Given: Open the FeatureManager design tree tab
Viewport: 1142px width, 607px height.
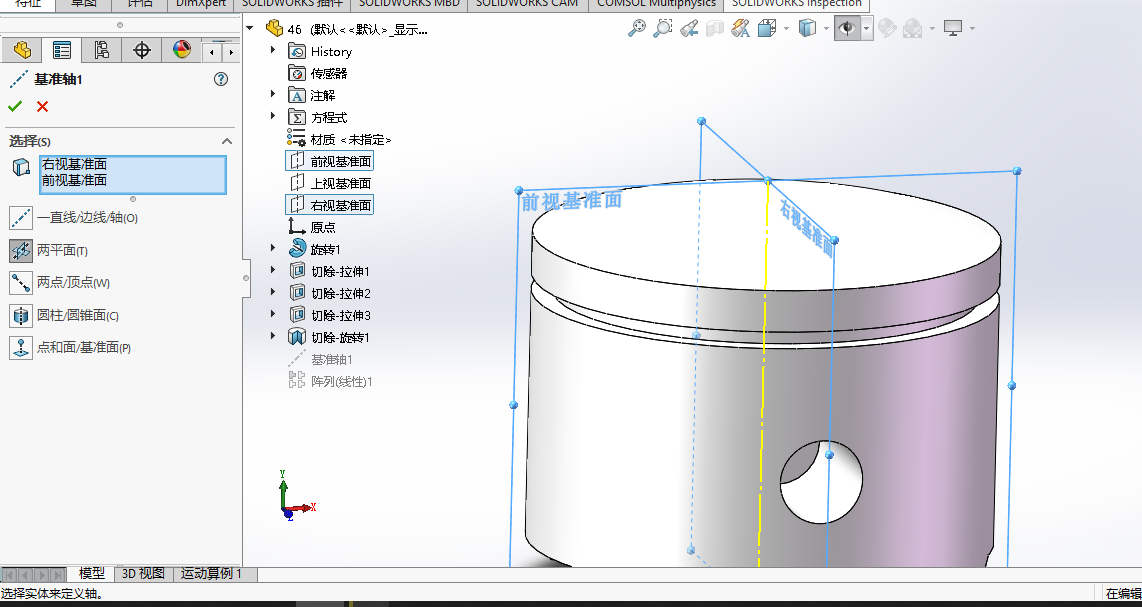Looking at the screenshot, I should [22, 50].
